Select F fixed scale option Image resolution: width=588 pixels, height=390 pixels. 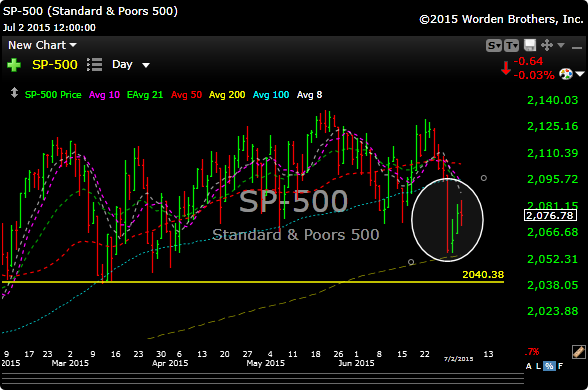click(x=560, y=366)
